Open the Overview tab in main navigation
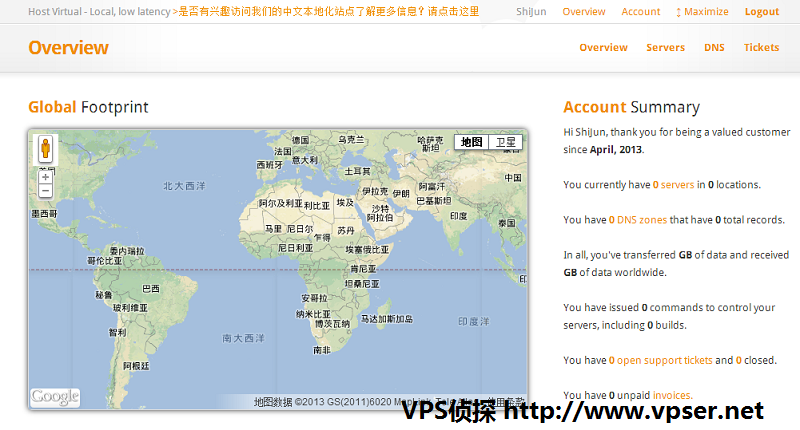The height and width of the screenshot is (430, 800). point(603,47)
